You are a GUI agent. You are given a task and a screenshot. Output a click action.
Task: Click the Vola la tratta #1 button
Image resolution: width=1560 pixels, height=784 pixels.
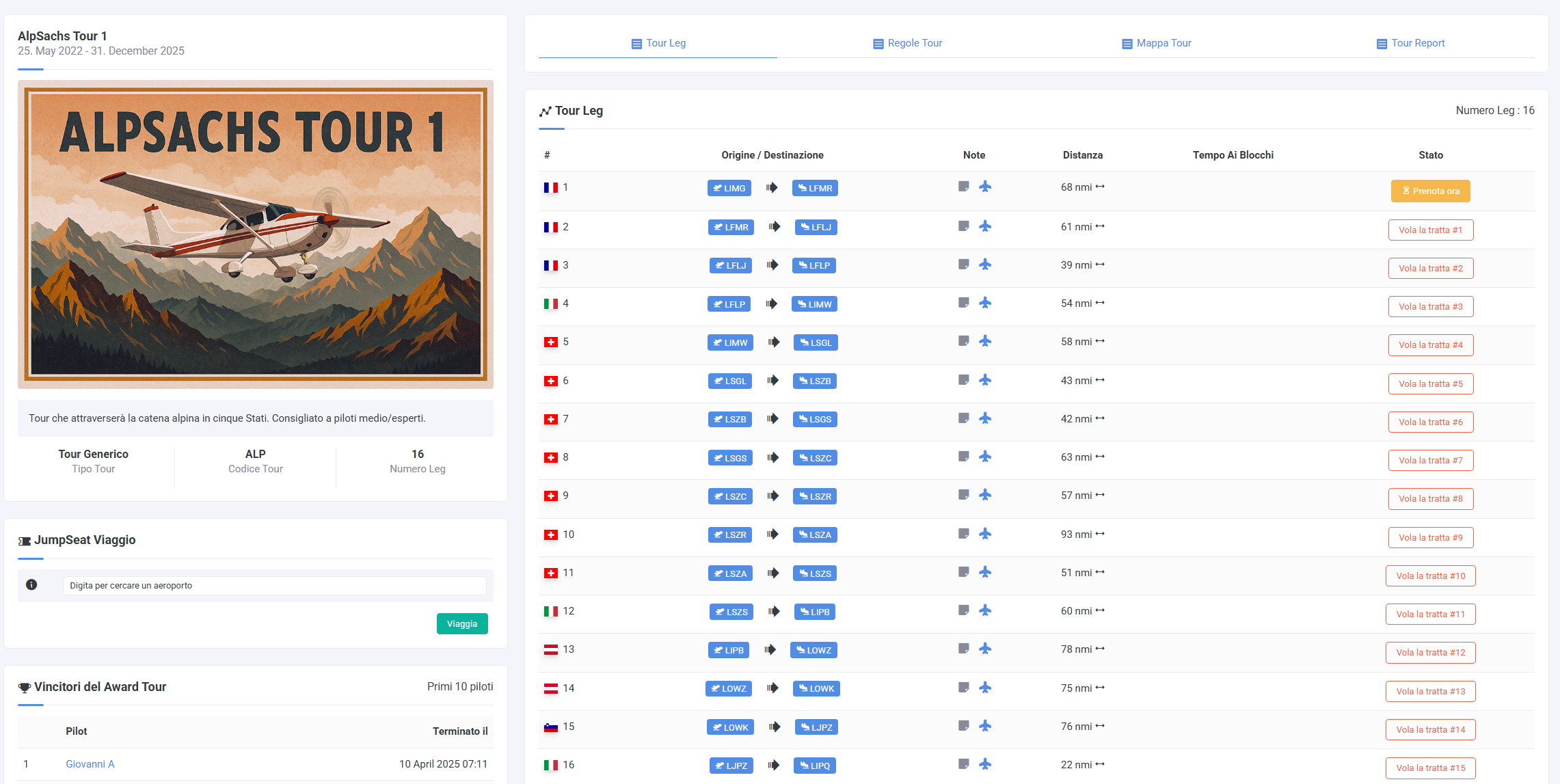(x=1430, y=230)
